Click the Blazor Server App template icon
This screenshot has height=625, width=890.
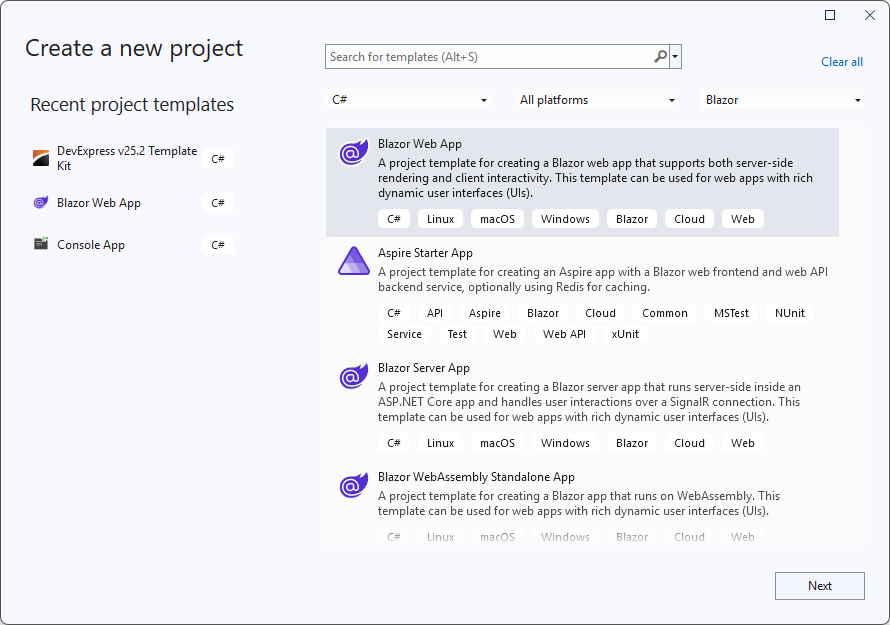(353, 377)
